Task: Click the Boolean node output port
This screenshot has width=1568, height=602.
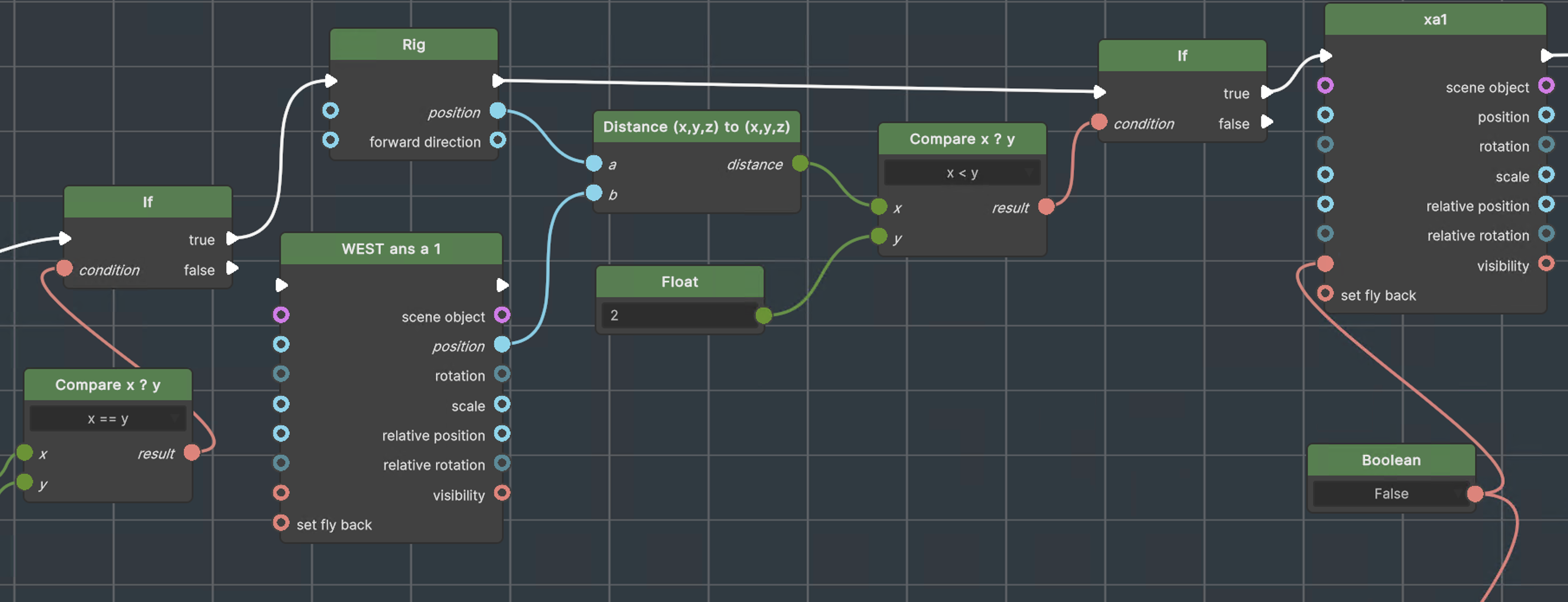Action: point(1475,493)
